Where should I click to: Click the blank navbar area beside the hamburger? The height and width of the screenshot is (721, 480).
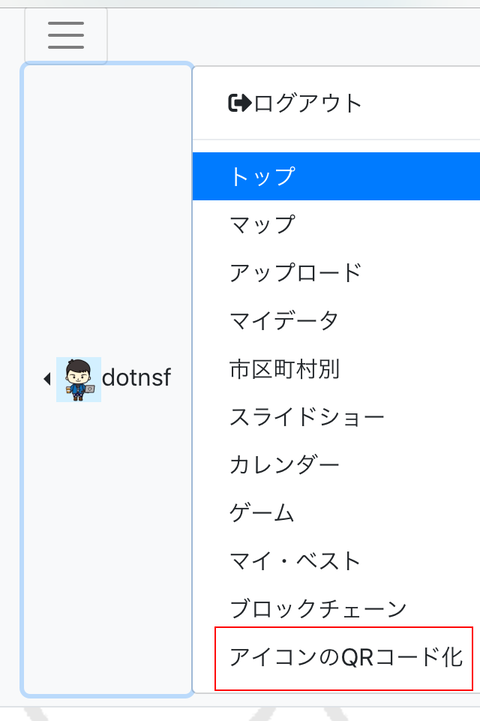294,35
